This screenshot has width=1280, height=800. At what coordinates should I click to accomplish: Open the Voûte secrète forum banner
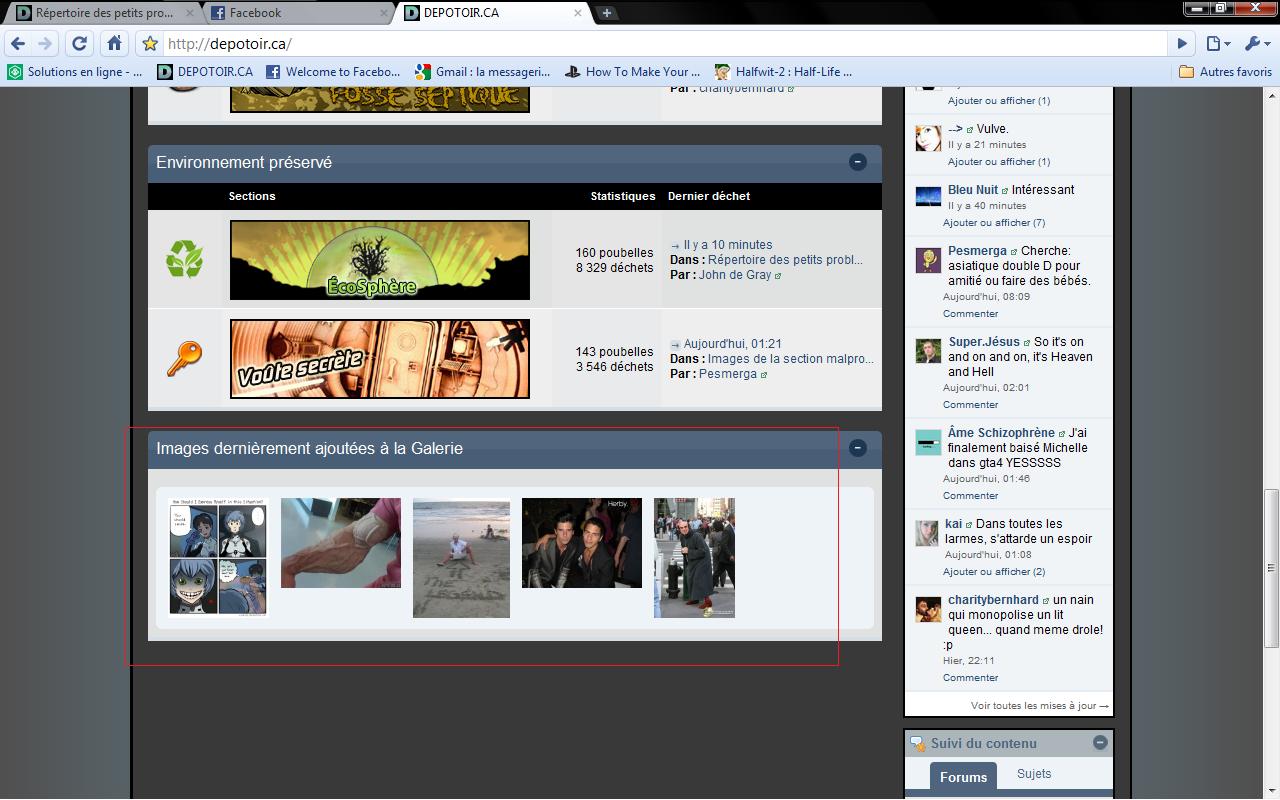(x=380, y=359)
